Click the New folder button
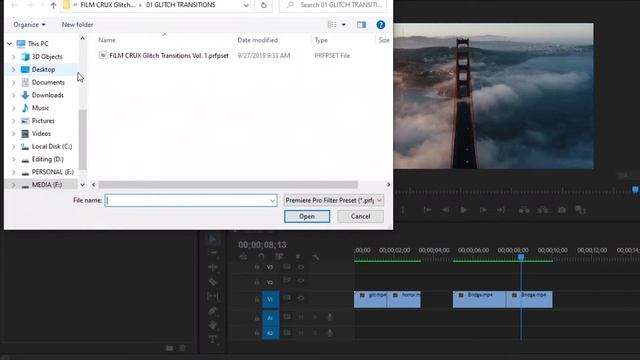 [78, 25]
